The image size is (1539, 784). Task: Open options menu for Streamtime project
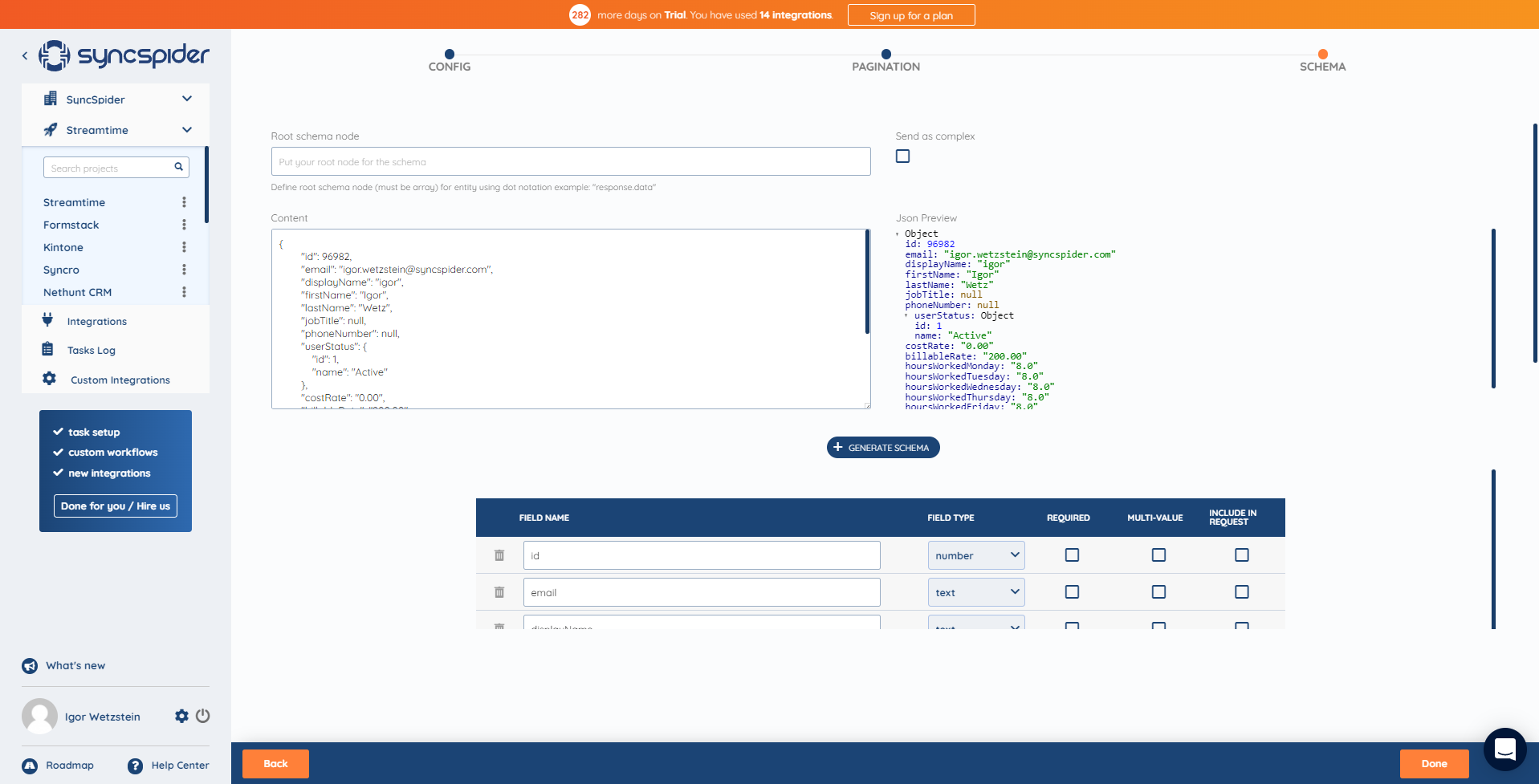184,202
